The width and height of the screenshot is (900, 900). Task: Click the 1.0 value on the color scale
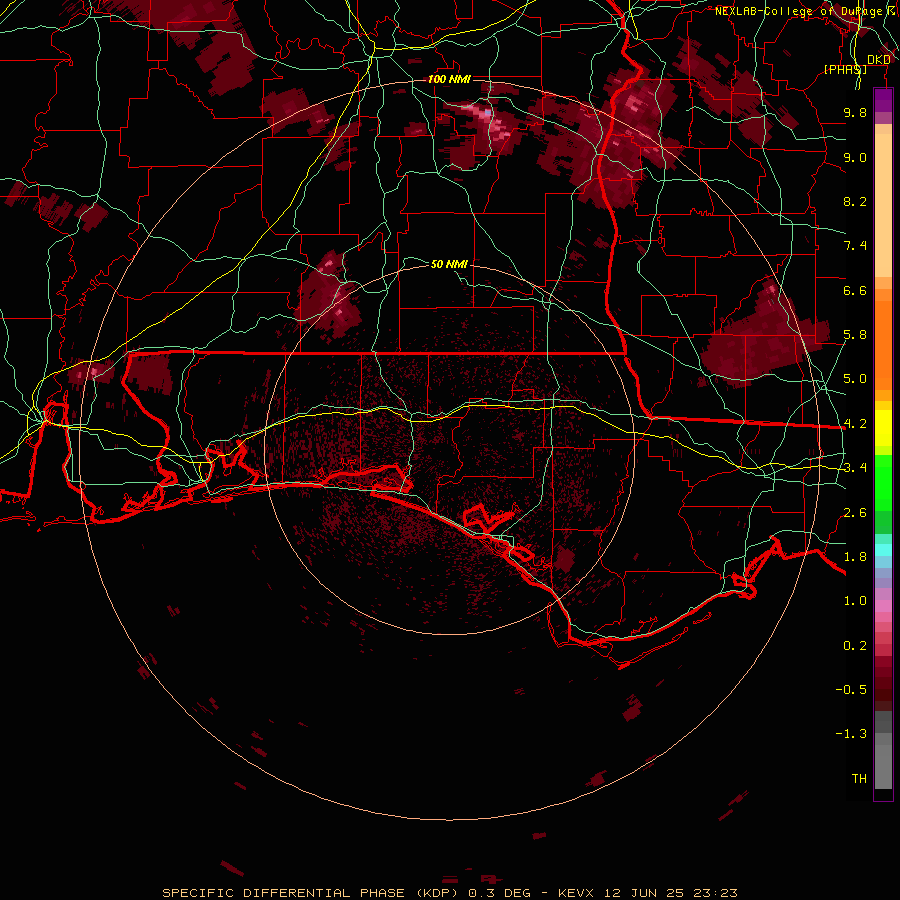(855, 601)
